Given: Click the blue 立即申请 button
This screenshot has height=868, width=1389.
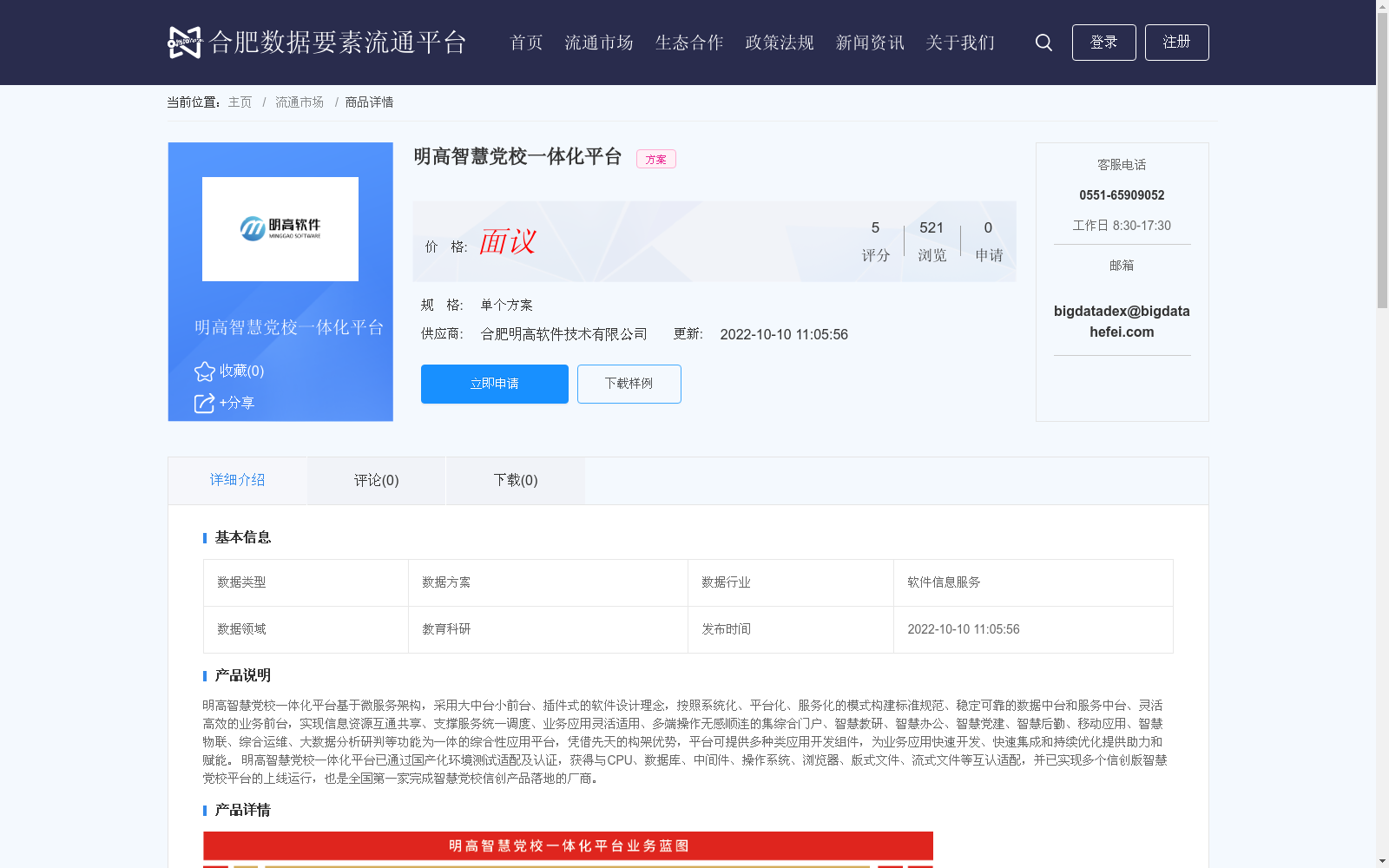Looking at the screenshot, I should point(495,384).
